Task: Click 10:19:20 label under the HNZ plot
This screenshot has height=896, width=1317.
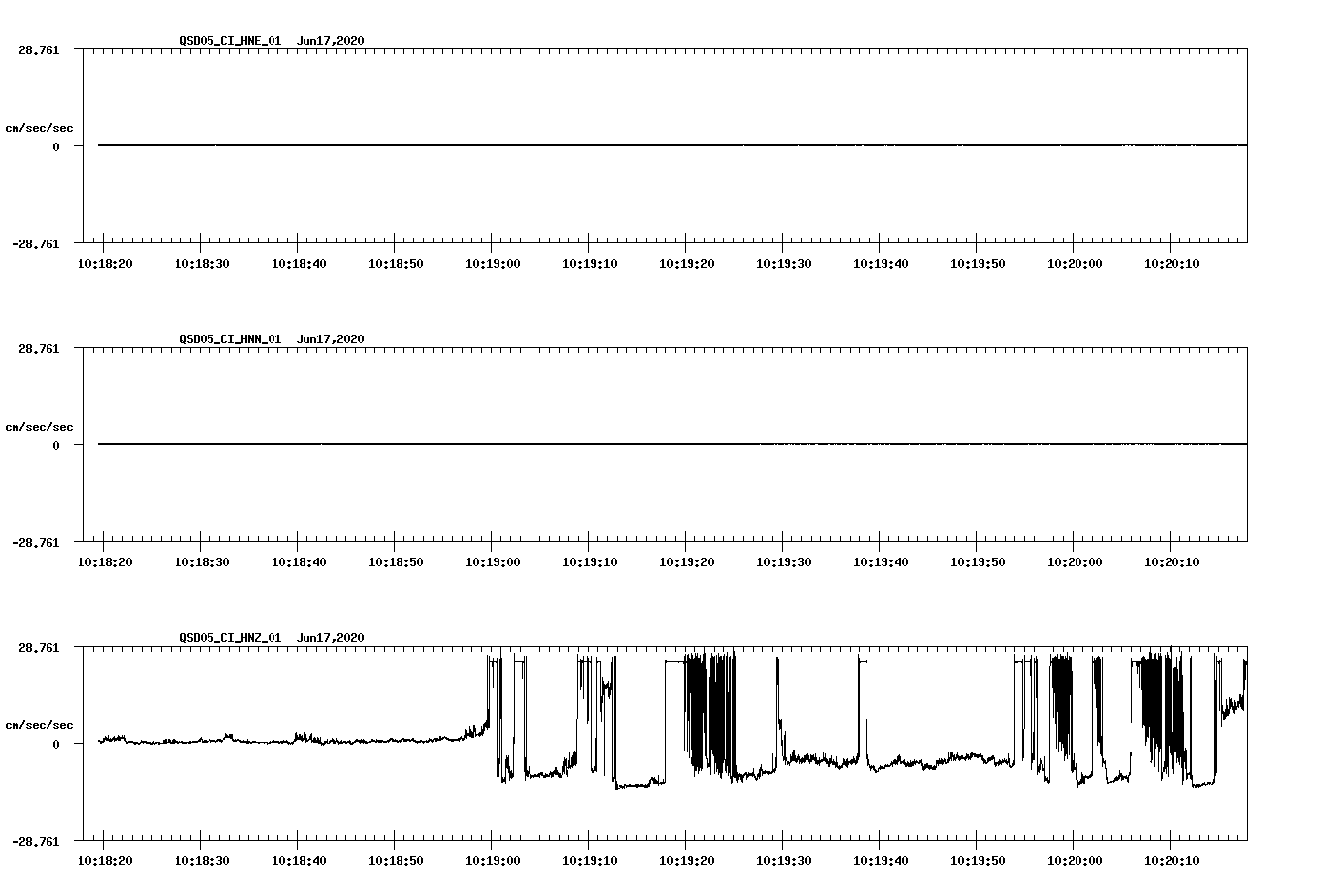Action: [687, 861]
